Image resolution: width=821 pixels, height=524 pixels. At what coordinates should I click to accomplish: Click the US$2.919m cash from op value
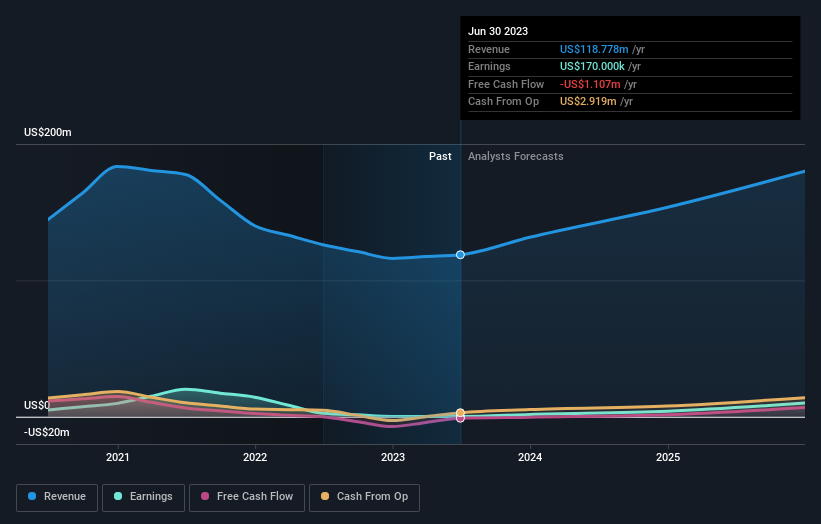pyautogui.click(x=588, y=102)
